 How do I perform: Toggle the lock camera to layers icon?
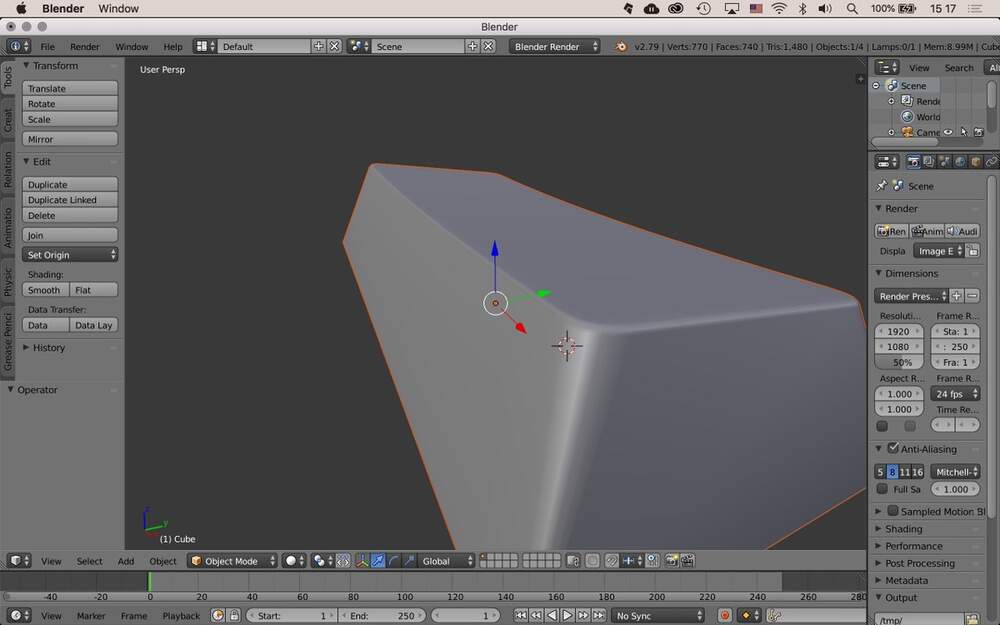tap(573, 561)
